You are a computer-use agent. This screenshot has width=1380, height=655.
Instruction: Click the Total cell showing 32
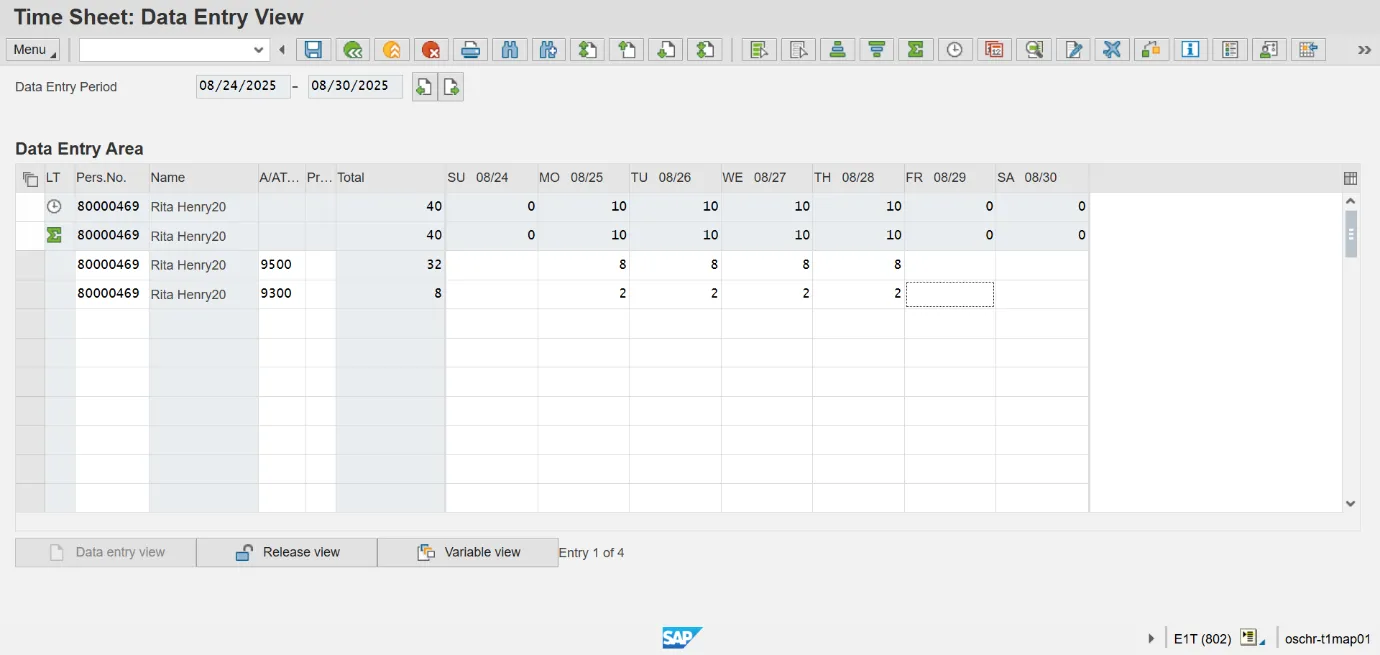click(x=390, y=265)
